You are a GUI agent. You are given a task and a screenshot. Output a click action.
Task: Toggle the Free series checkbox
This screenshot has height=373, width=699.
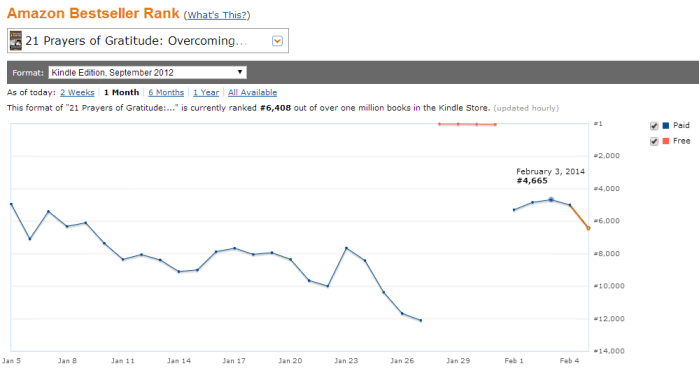[x=654, y=141]
